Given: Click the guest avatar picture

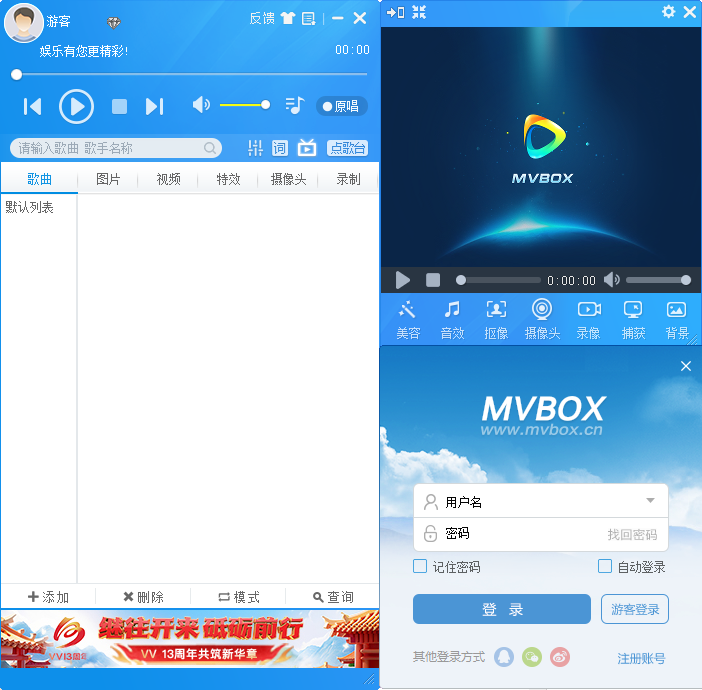Looking at the screenshot, I should click(23, 22).
